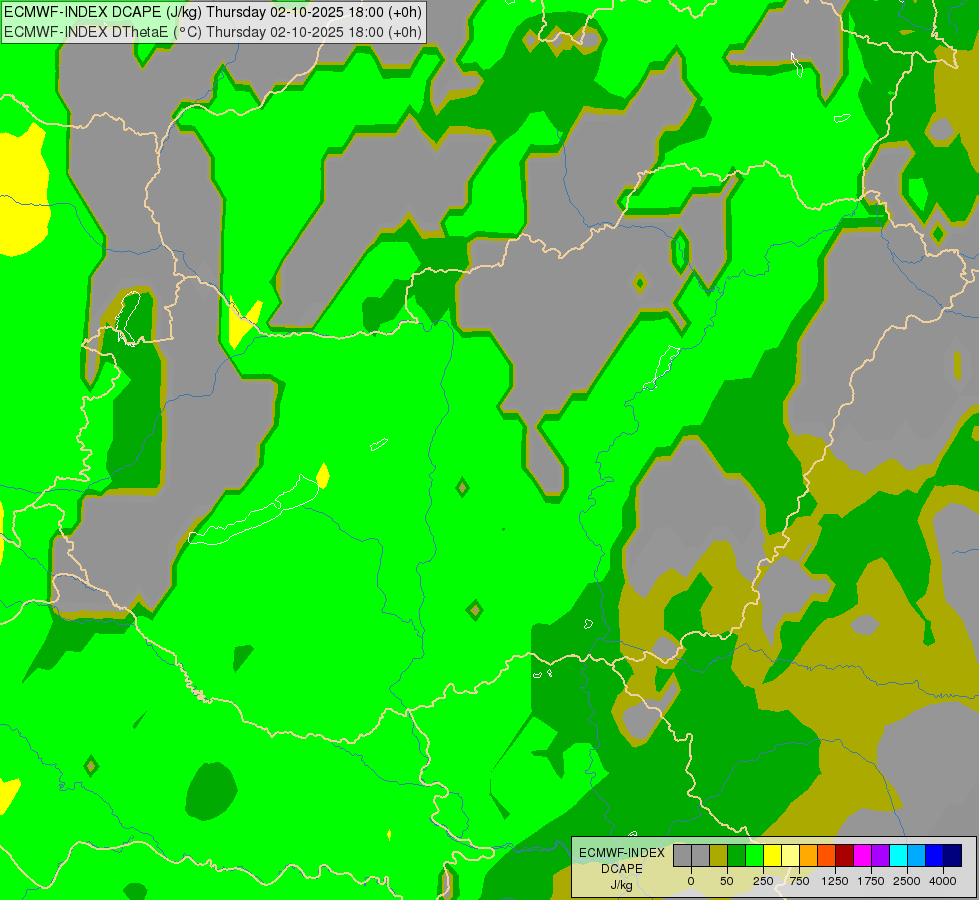Click the 'ECMWF-INDEX DCAPE (J/kg)' header line

point(213,12)
